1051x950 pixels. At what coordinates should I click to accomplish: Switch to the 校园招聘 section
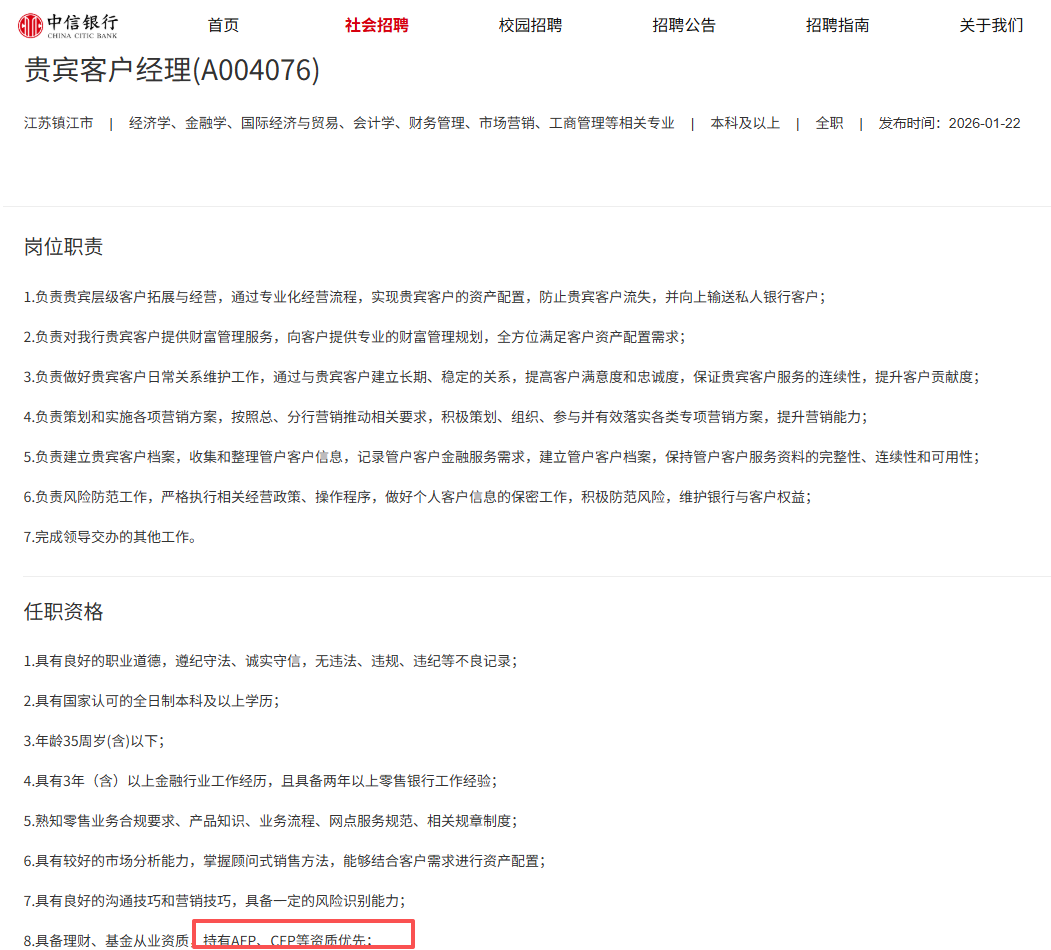tap(530, 25)
